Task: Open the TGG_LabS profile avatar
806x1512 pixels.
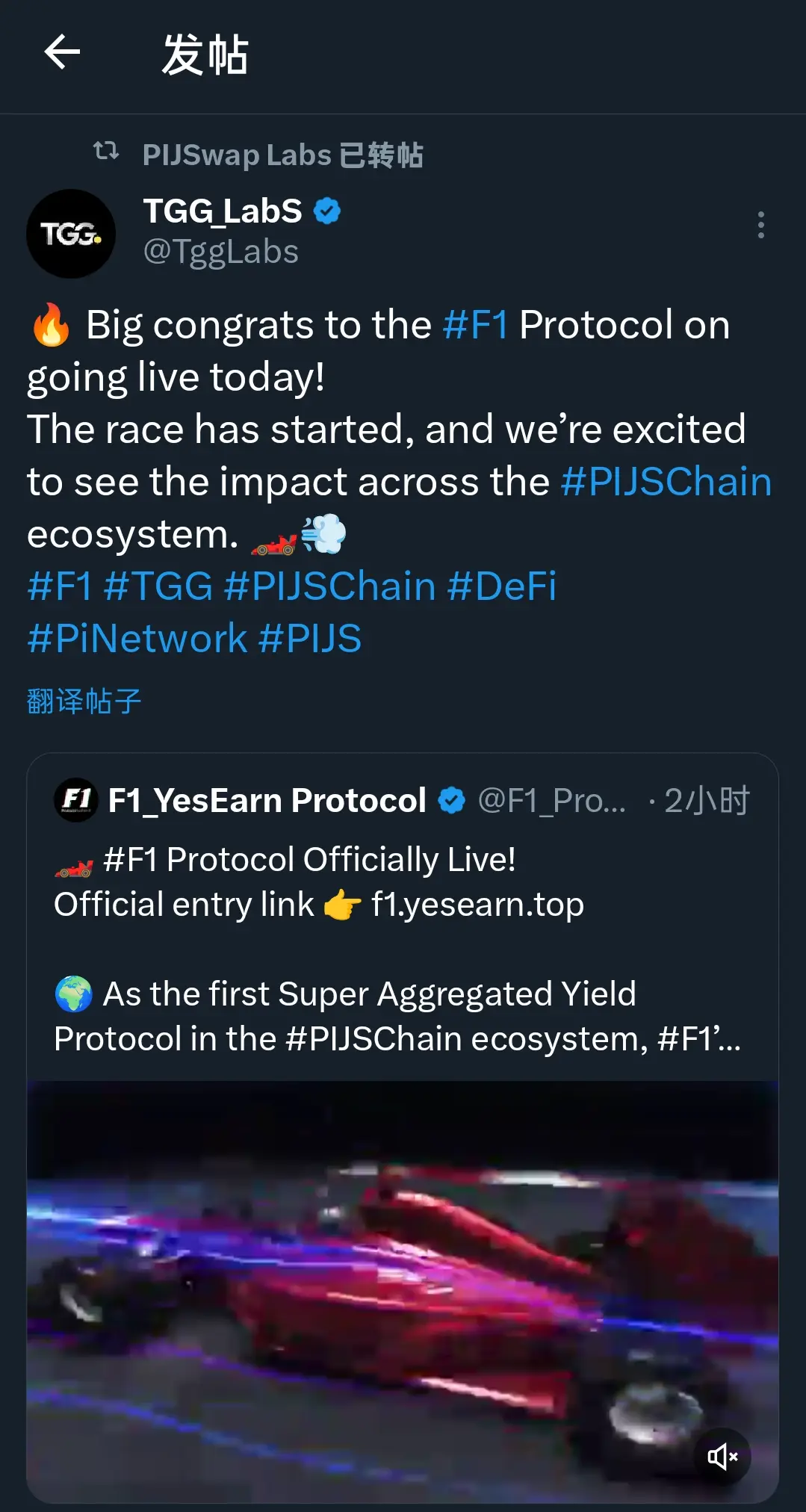Action: [71, 234]
